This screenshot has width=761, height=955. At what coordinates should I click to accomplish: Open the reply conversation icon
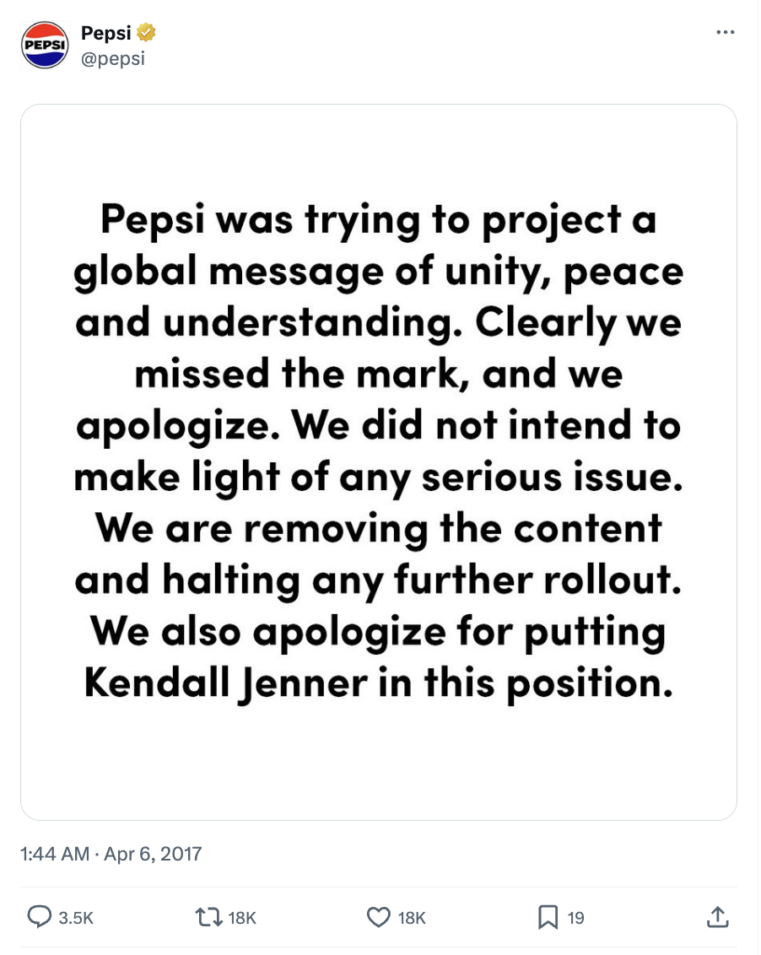(41, 914)
